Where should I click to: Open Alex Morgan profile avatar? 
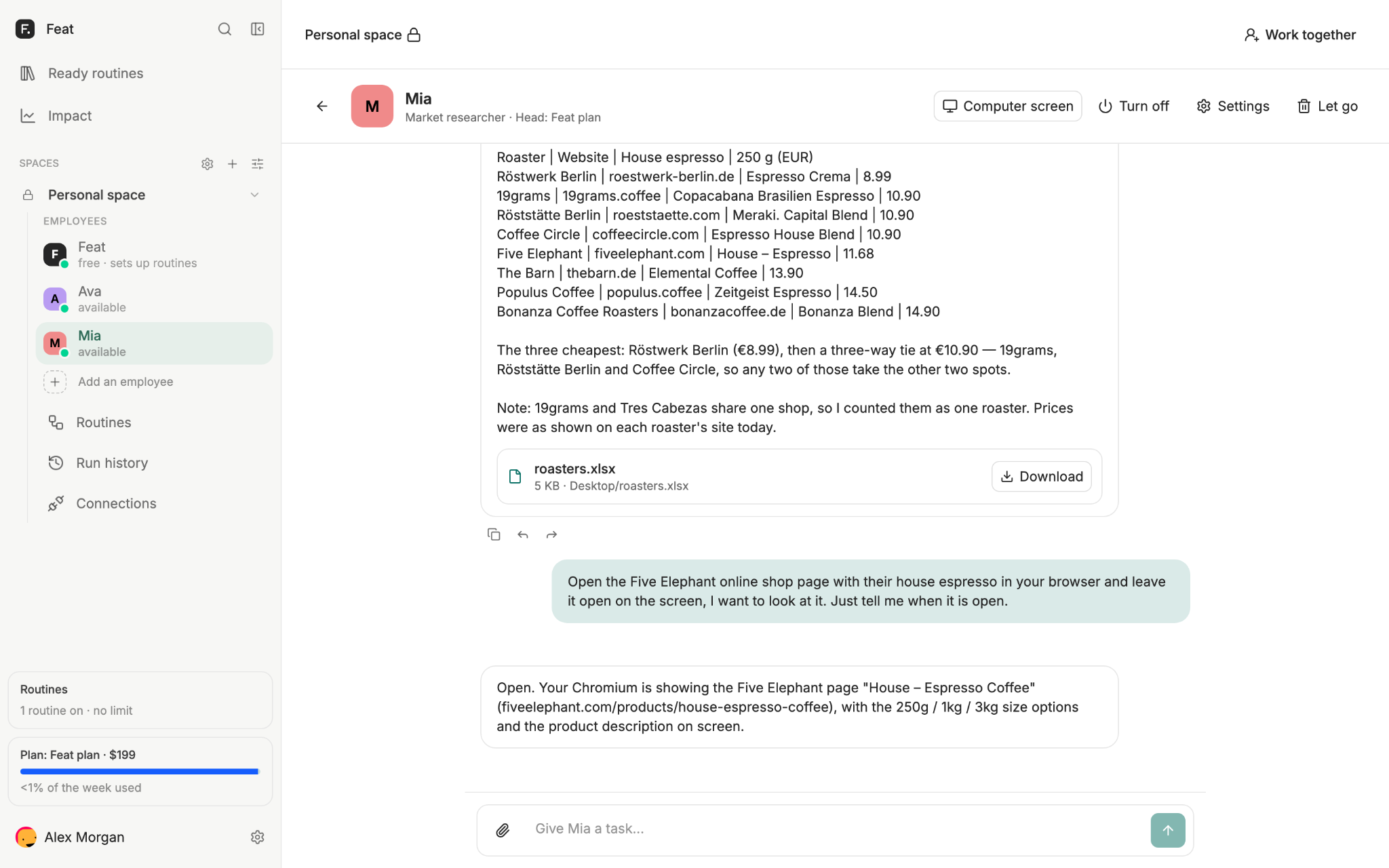pos(26,837)
